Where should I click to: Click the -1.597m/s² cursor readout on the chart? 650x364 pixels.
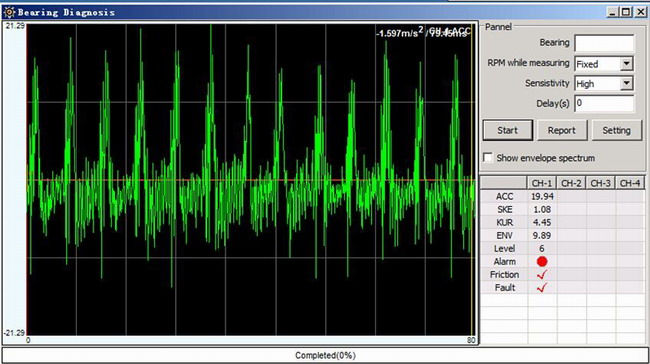point(400,33)
